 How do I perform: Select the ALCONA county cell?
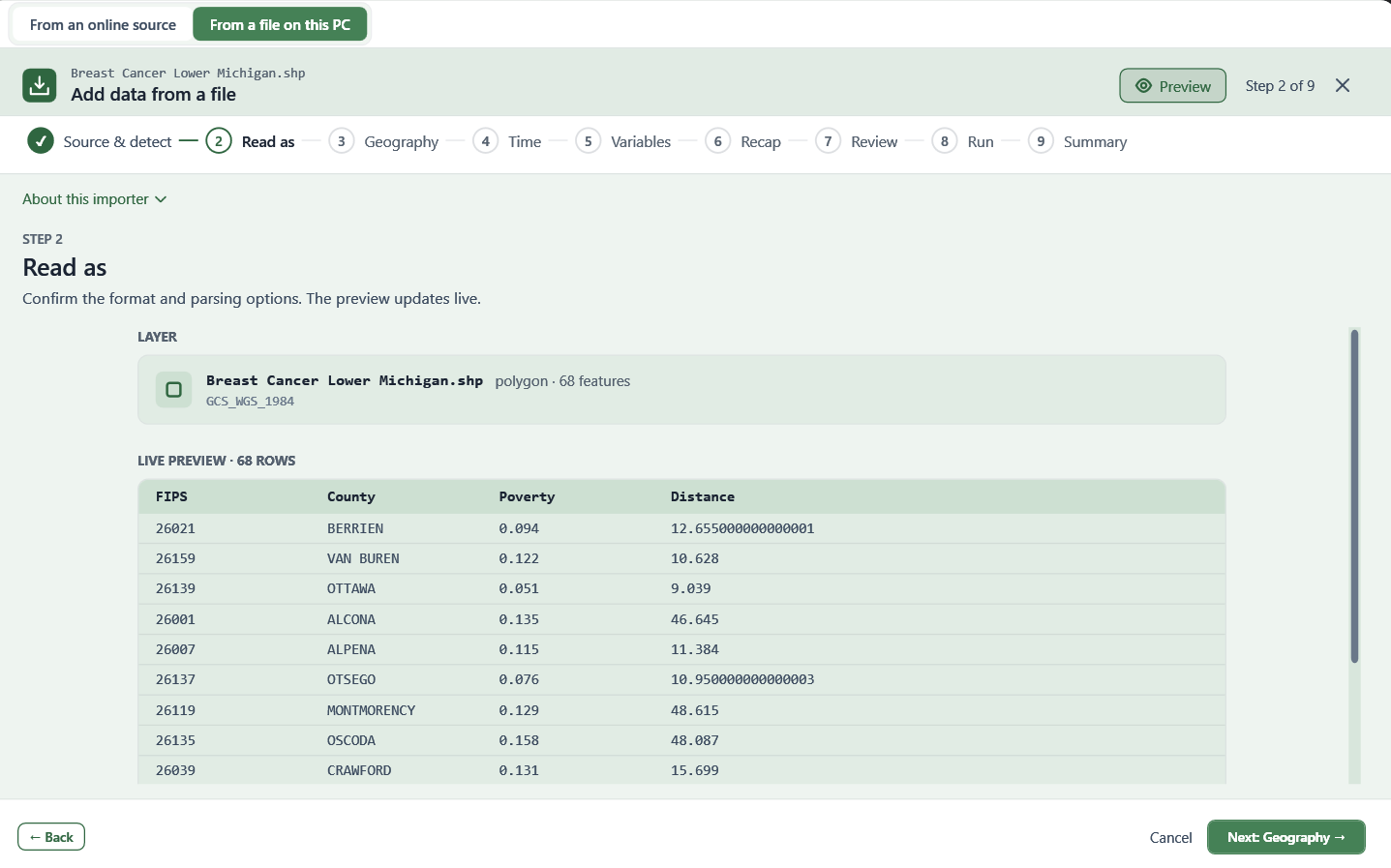[351, 619]
